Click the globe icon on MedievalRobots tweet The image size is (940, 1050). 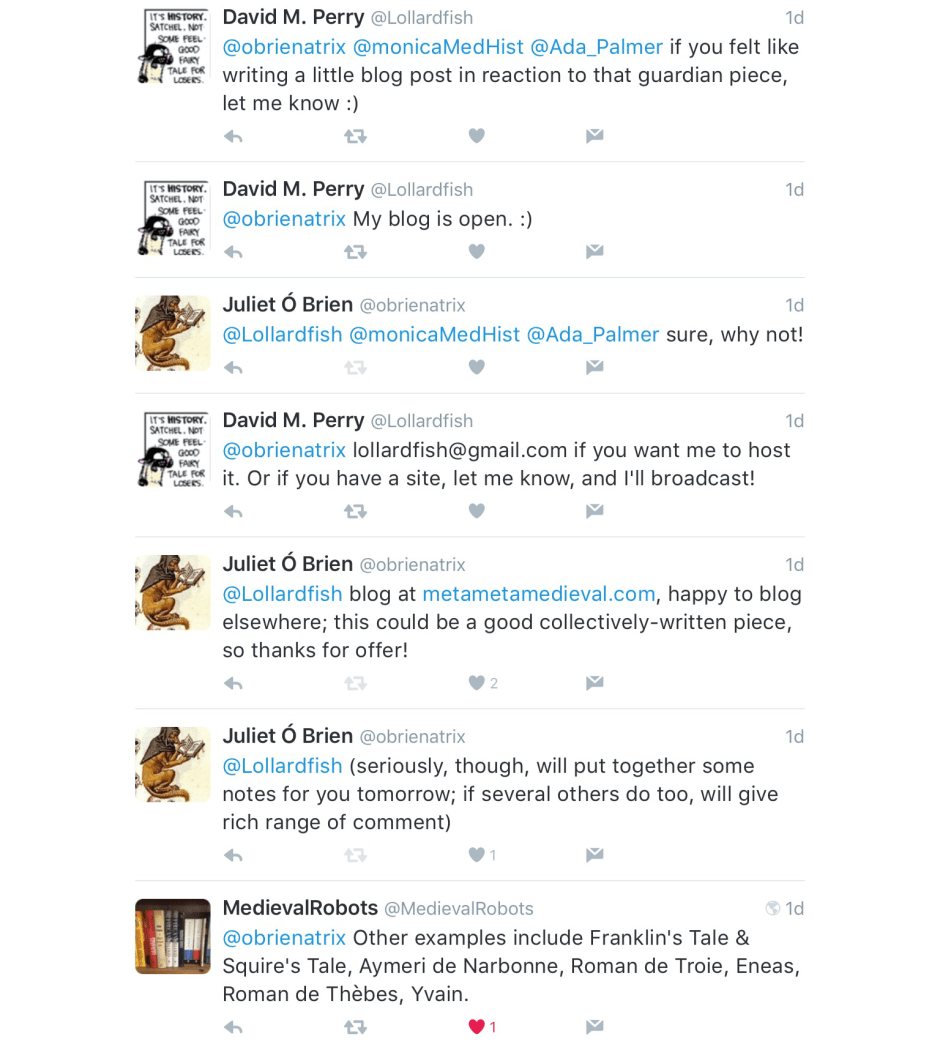point(772,908)
